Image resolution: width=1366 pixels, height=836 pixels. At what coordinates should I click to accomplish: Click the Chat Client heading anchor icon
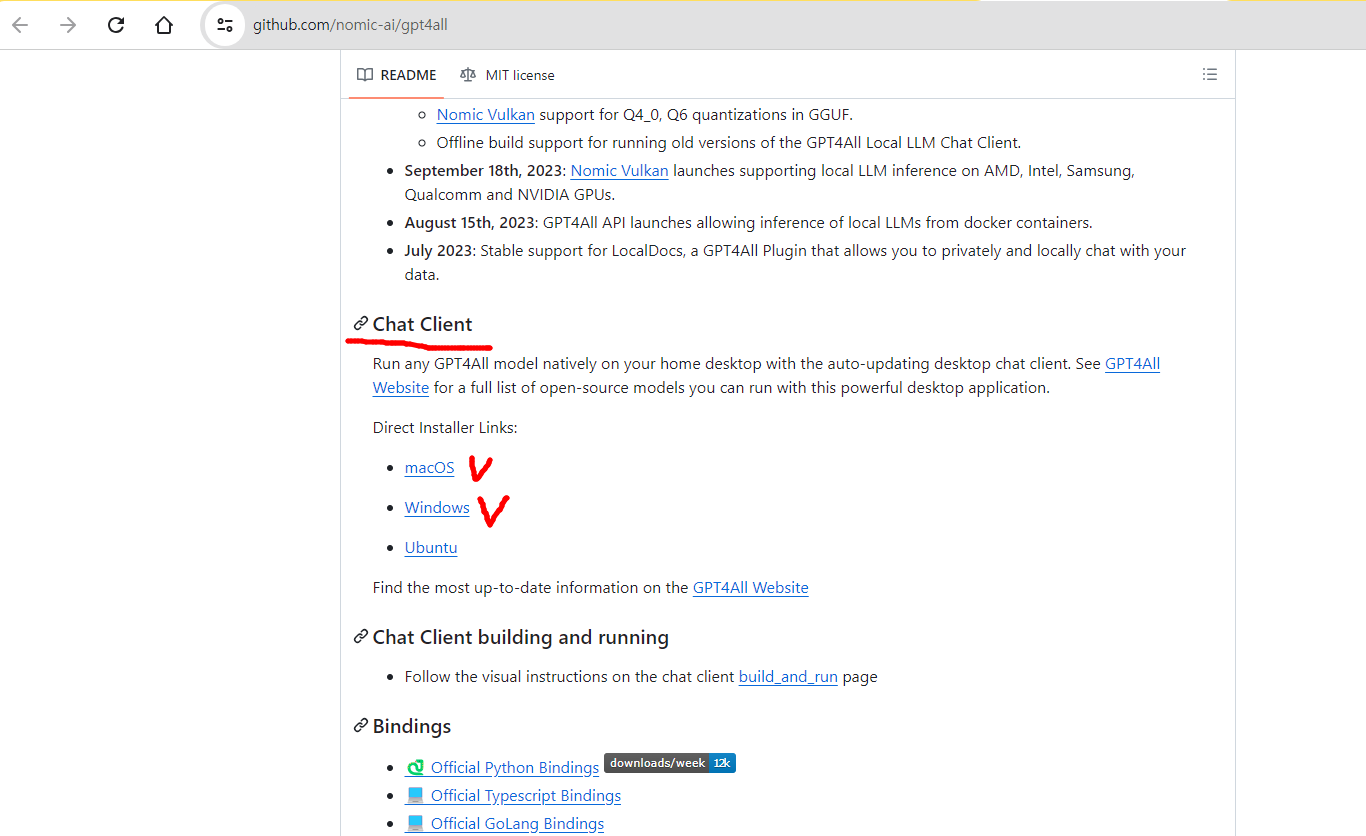click(361, 324)
